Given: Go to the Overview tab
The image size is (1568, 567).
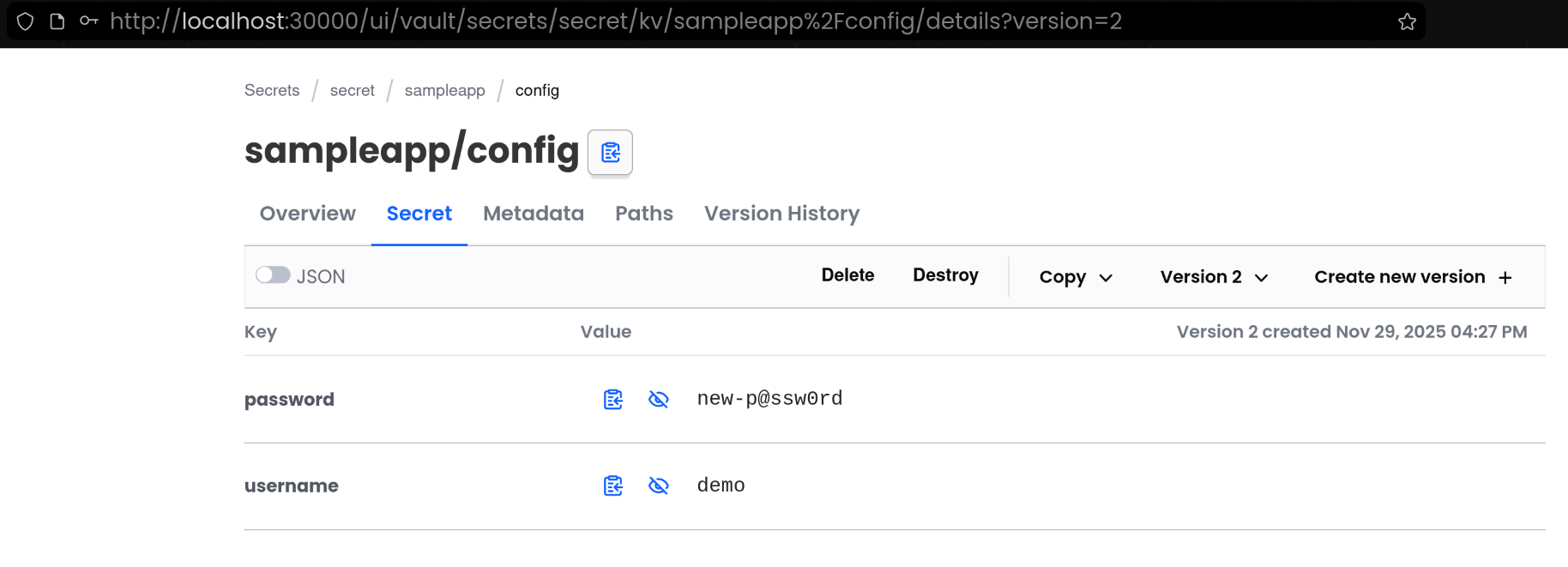Looking at the screenshot, I should point(307,214).
